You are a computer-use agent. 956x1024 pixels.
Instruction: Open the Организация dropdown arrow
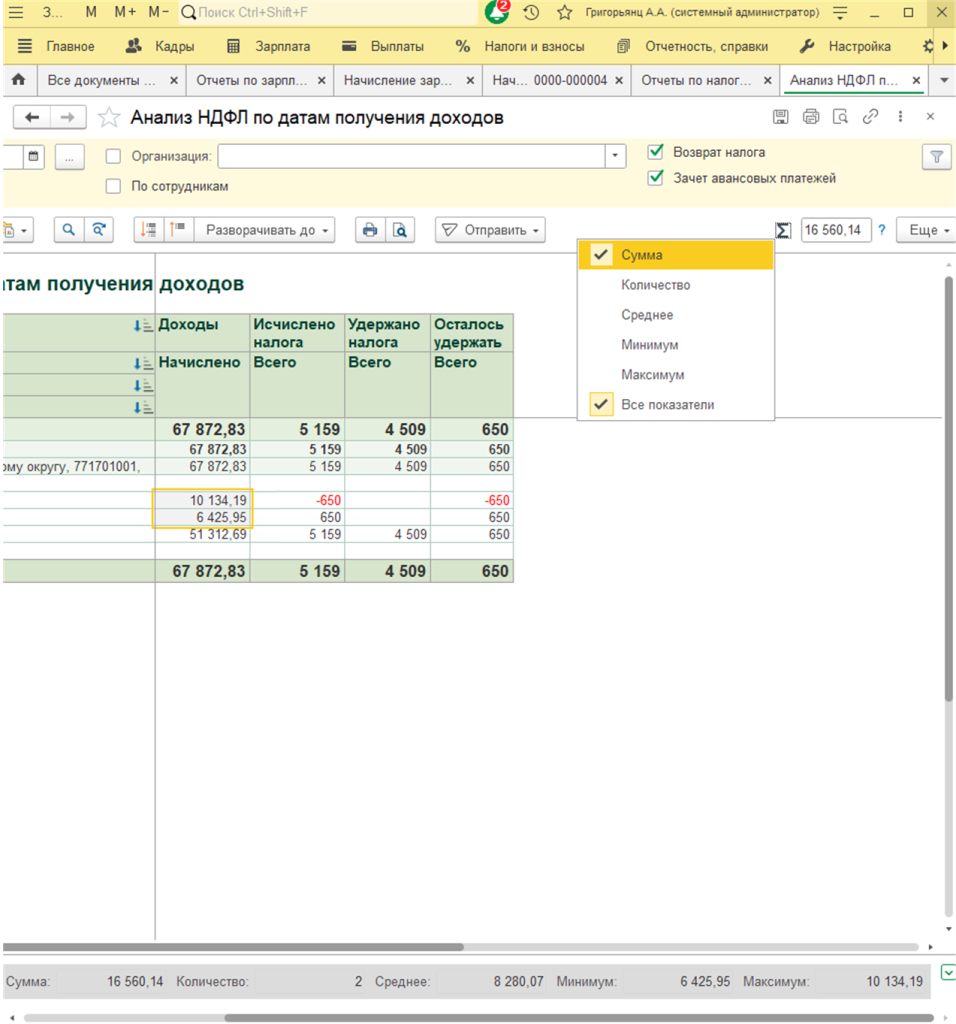pos(615,156)
